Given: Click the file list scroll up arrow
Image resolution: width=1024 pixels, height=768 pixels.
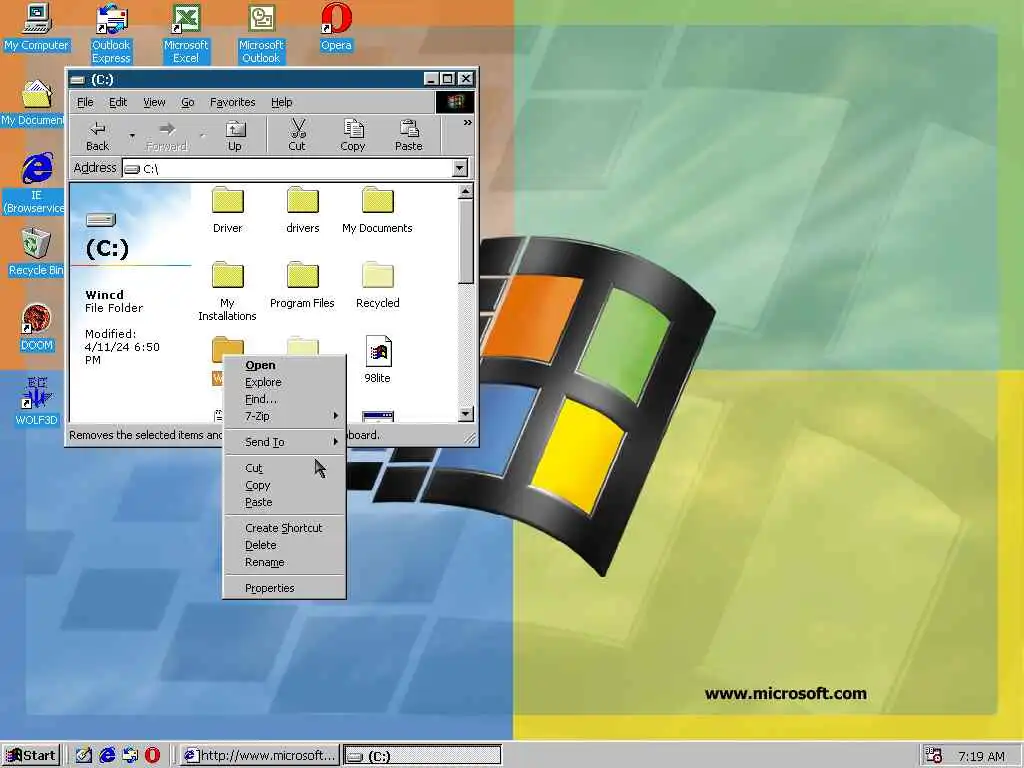Looking at the screenshot, I should (x=466, y=191).
